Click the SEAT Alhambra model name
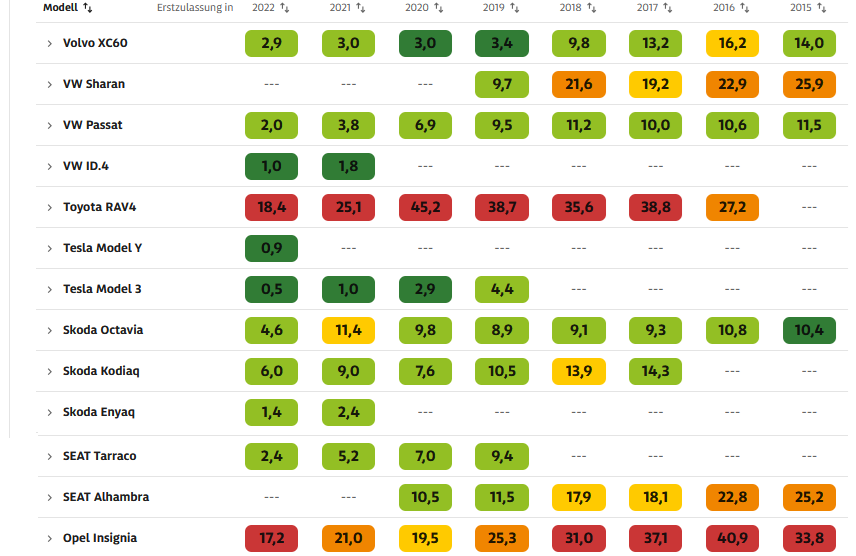Viewport: 856px width, 556px height. click(106, 497)
